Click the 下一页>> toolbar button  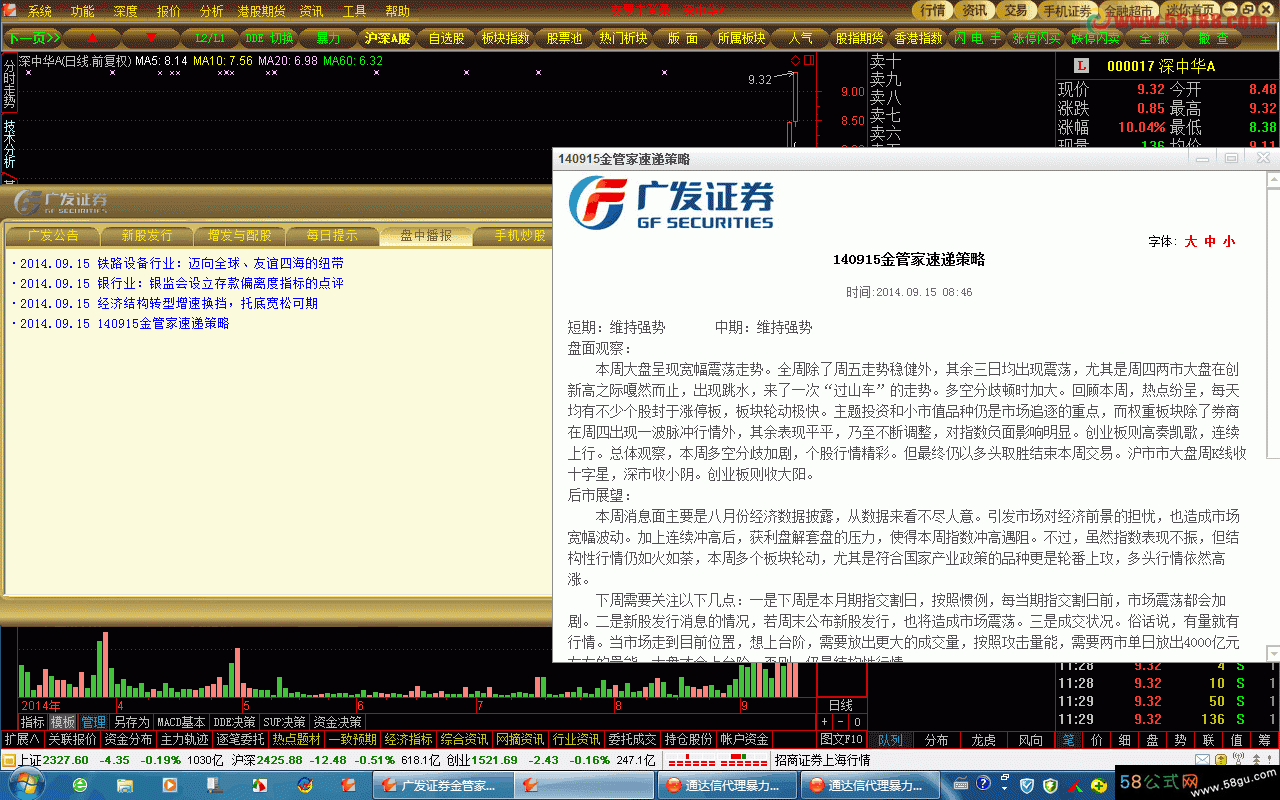tap(33, 38)
